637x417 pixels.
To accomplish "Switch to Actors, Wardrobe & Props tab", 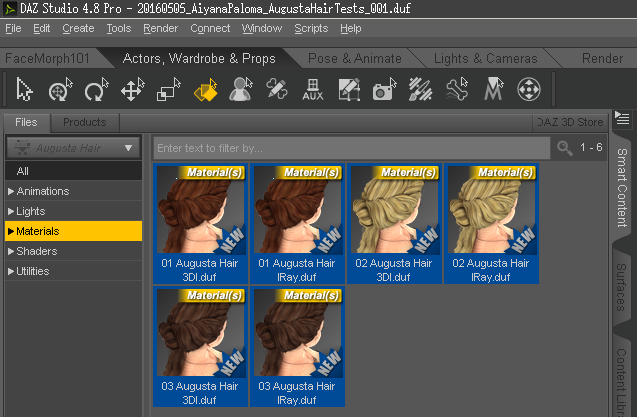I will click(x=199, y=59).
